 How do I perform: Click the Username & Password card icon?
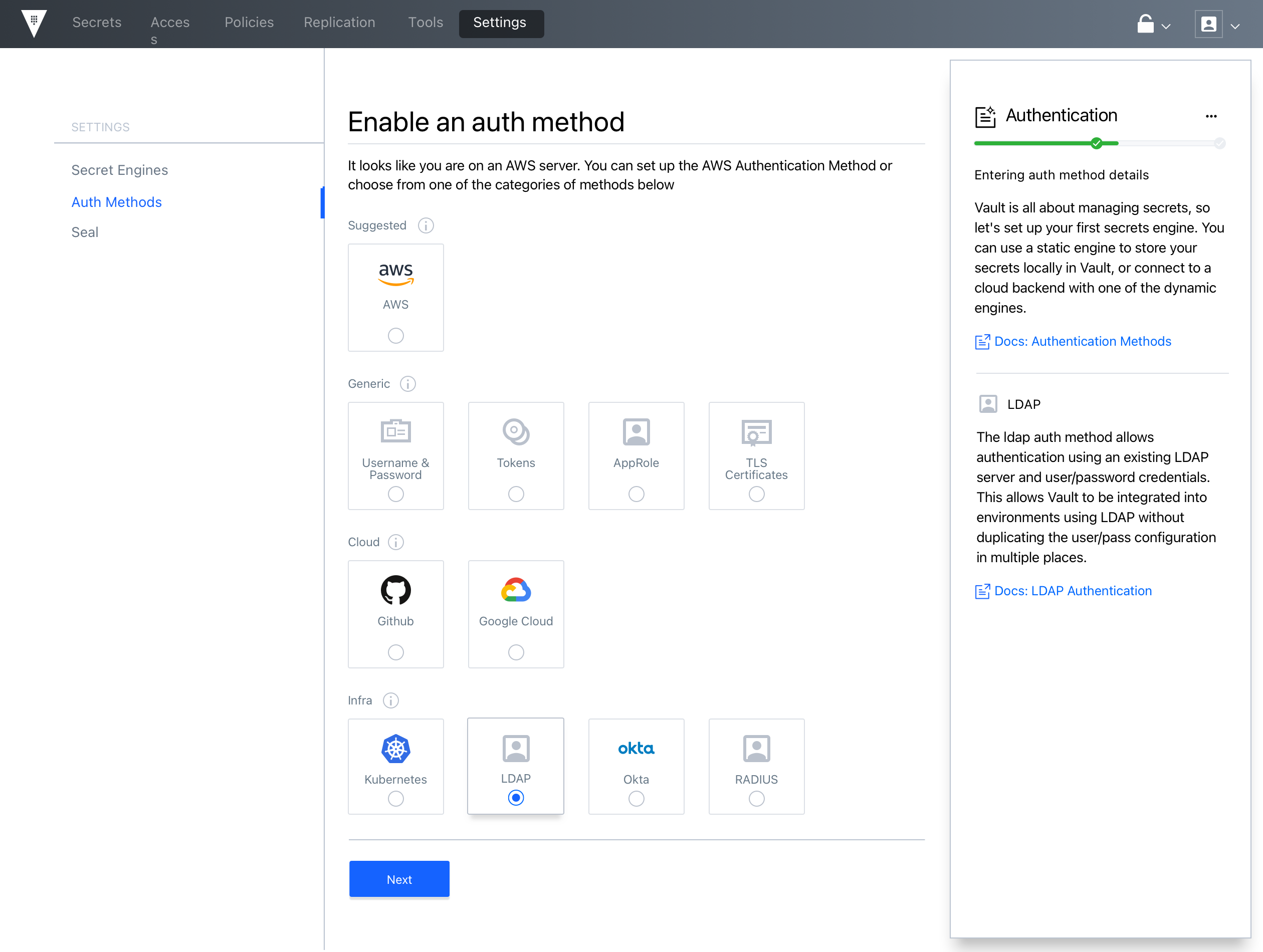[395, 431]
